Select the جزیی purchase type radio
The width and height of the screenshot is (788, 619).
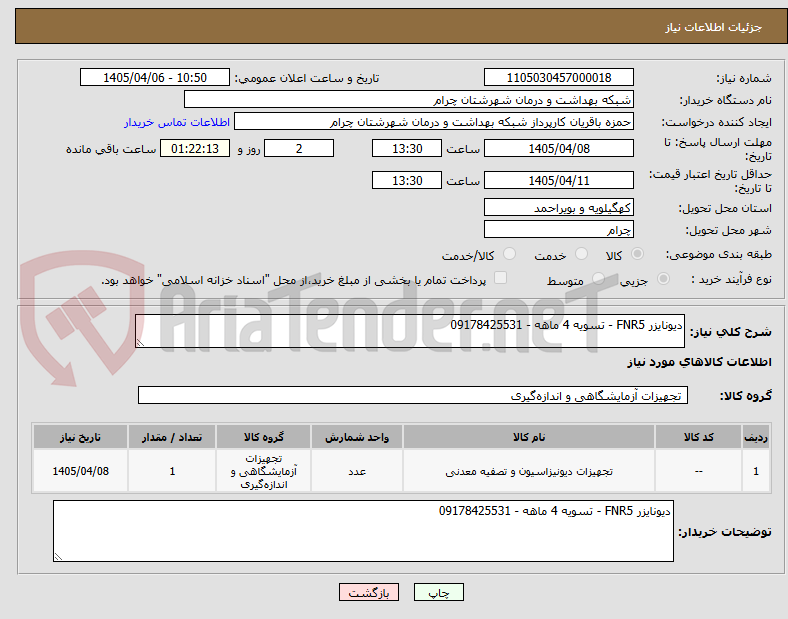pos(663,278)
